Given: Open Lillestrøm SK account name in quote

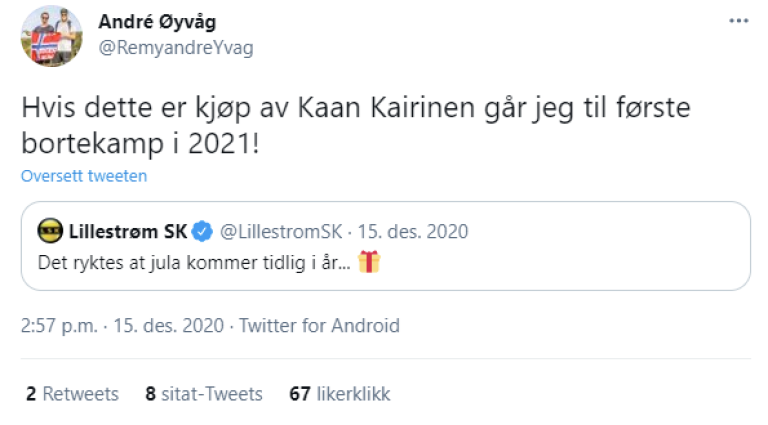Looking at the screenshot, I should (x=127, y=233).
